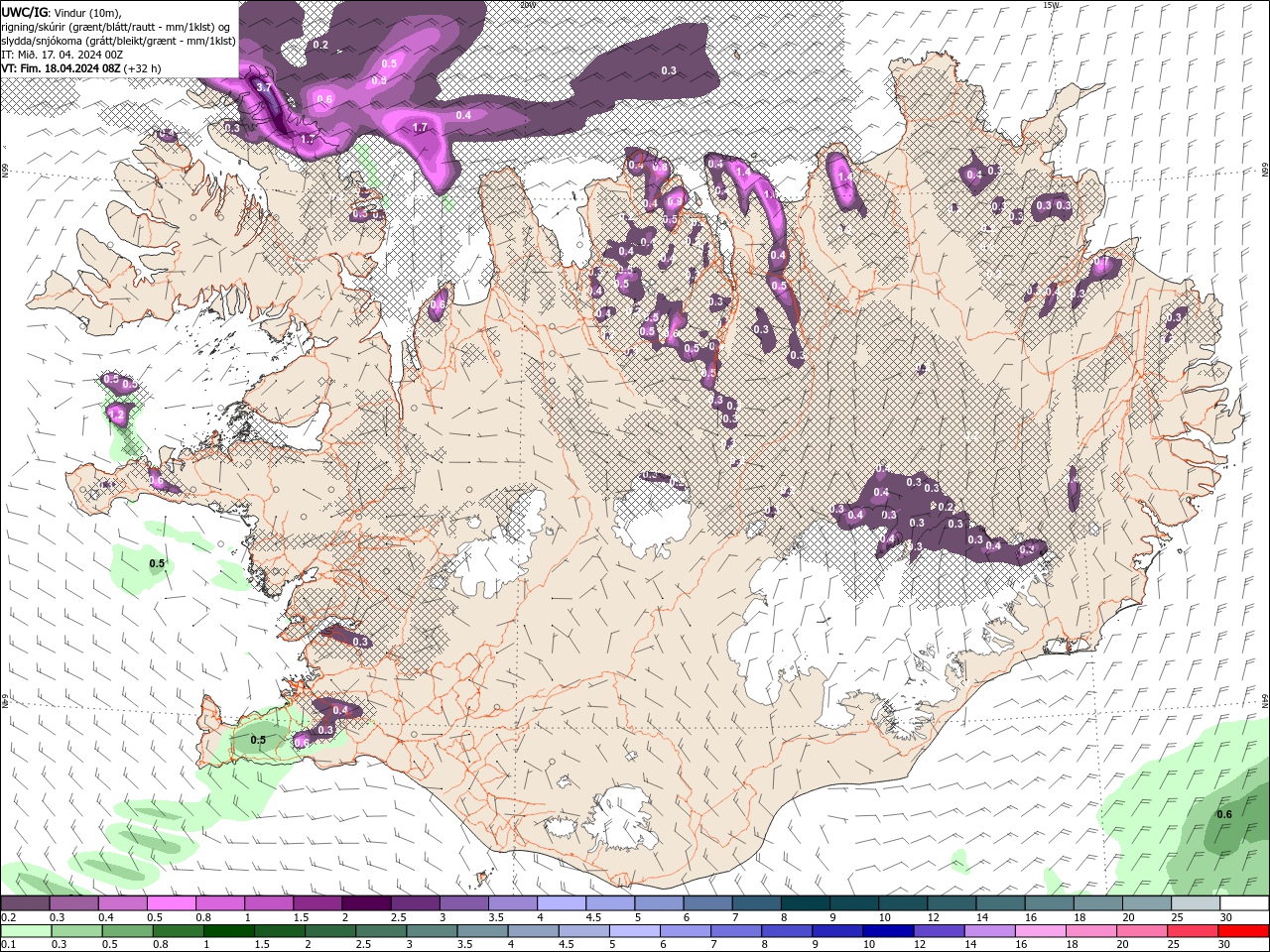Screen dimensions: 1270x952
Task: Select the 'slydda/snjókoma (grátt/bleikt/grænt - mm/1klst)' line
Action: [119, 41]
